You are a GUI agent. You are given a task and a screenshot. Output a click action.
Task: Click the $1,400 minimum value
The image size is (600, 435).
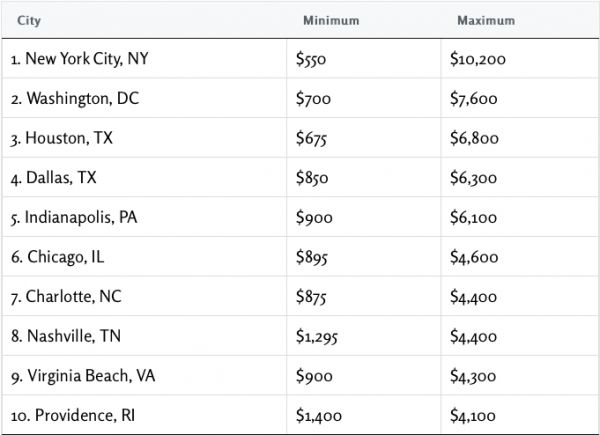tap(319, 415)
